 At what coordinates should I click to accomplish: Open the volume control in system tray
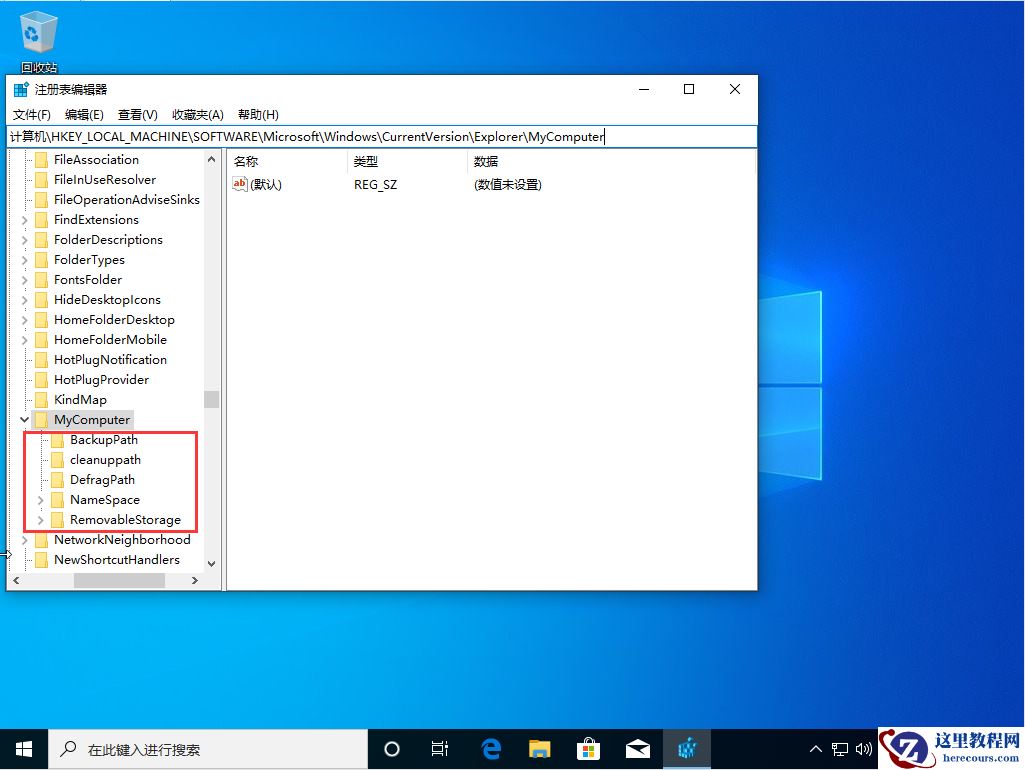tap(866, 748)
